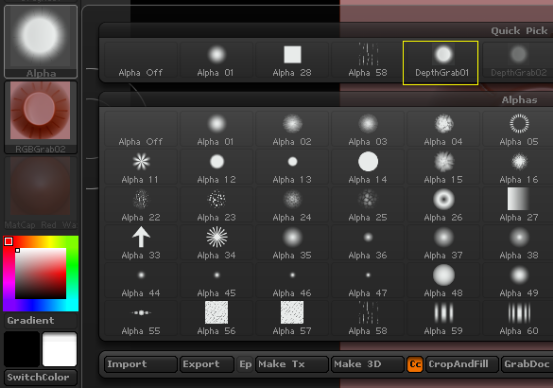Image resolution: width=554 pixels, height=388 pixels.
Task: Toggle the orange Cc button
Action: pos(415,364)
